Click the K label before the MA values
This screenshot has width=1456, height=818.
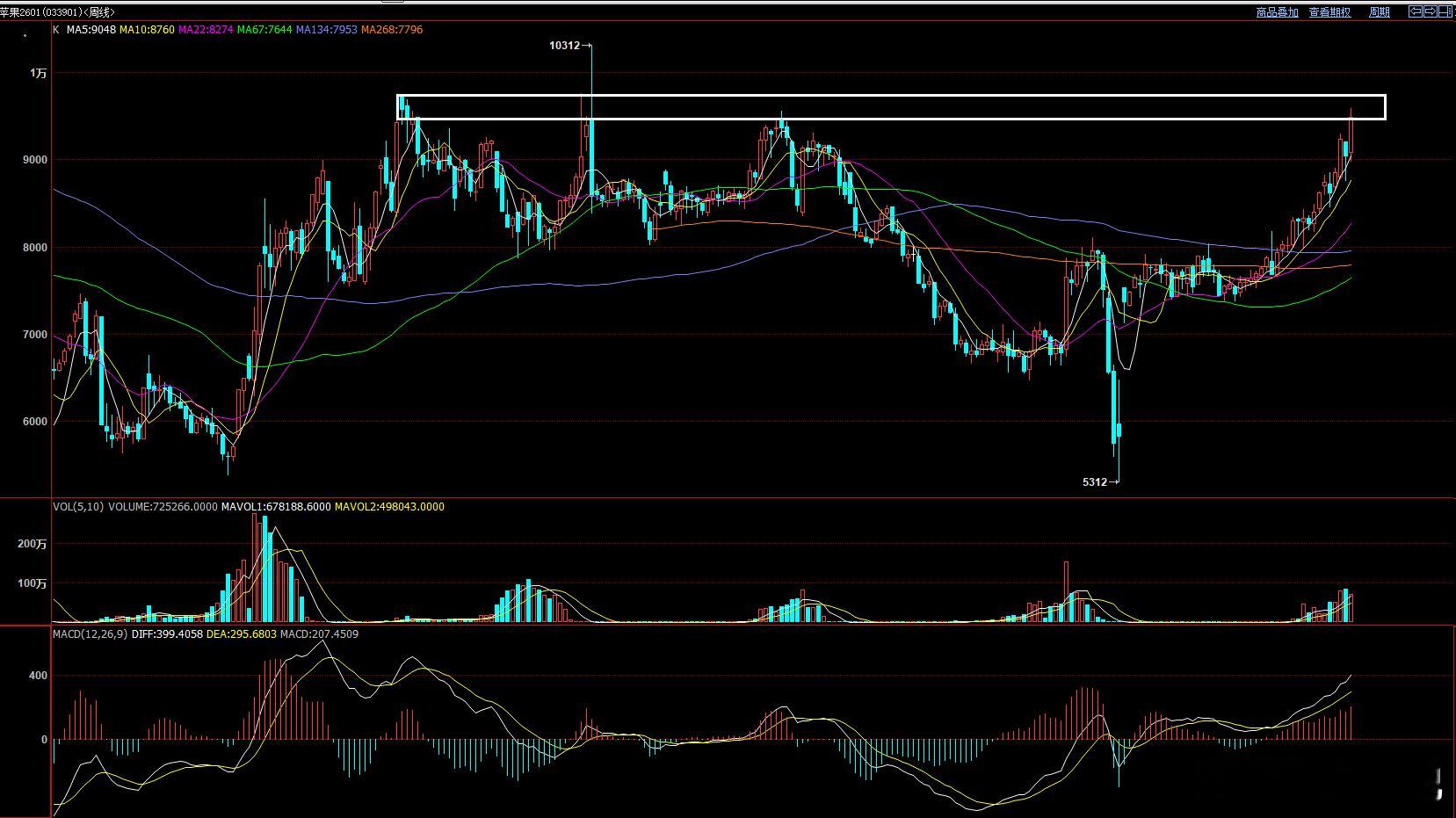56,30
